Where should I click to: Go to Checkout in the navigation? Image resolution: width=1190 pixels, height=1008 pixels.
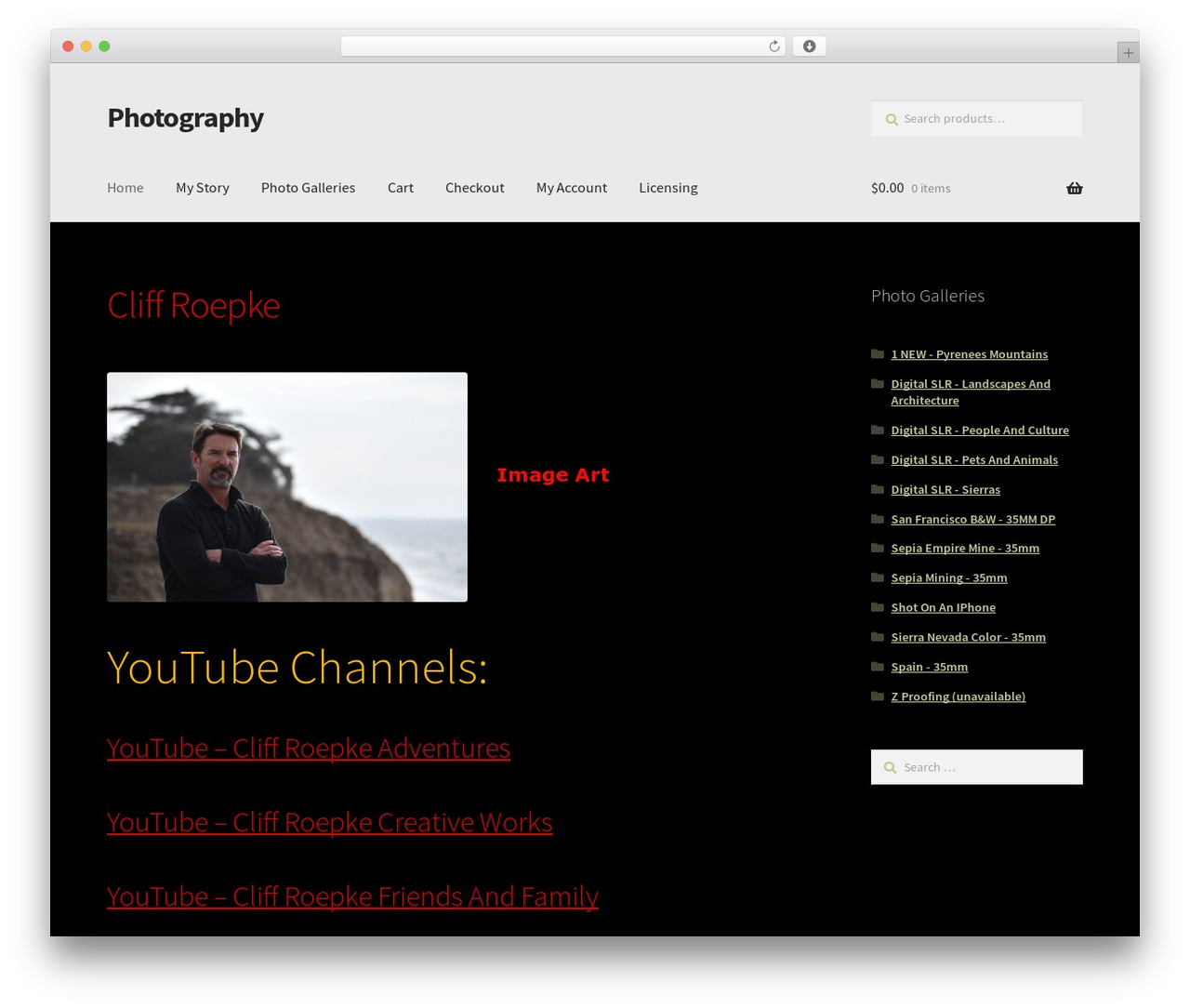coord(475,188)
